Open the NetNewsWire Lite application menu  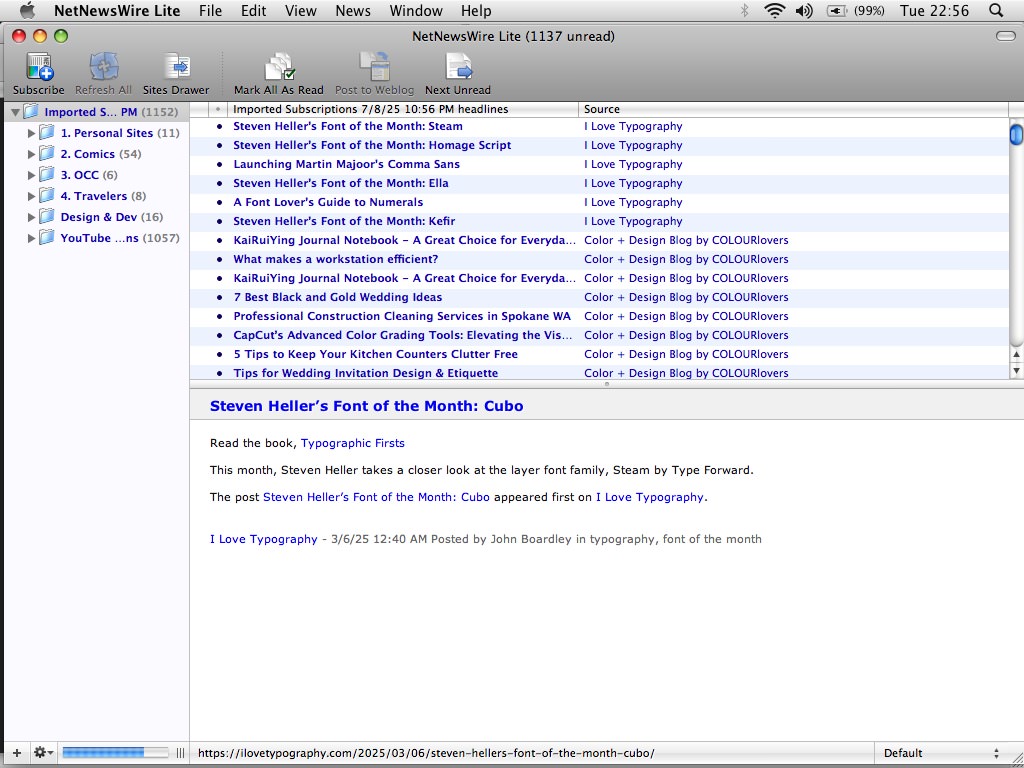coord(117,10)
